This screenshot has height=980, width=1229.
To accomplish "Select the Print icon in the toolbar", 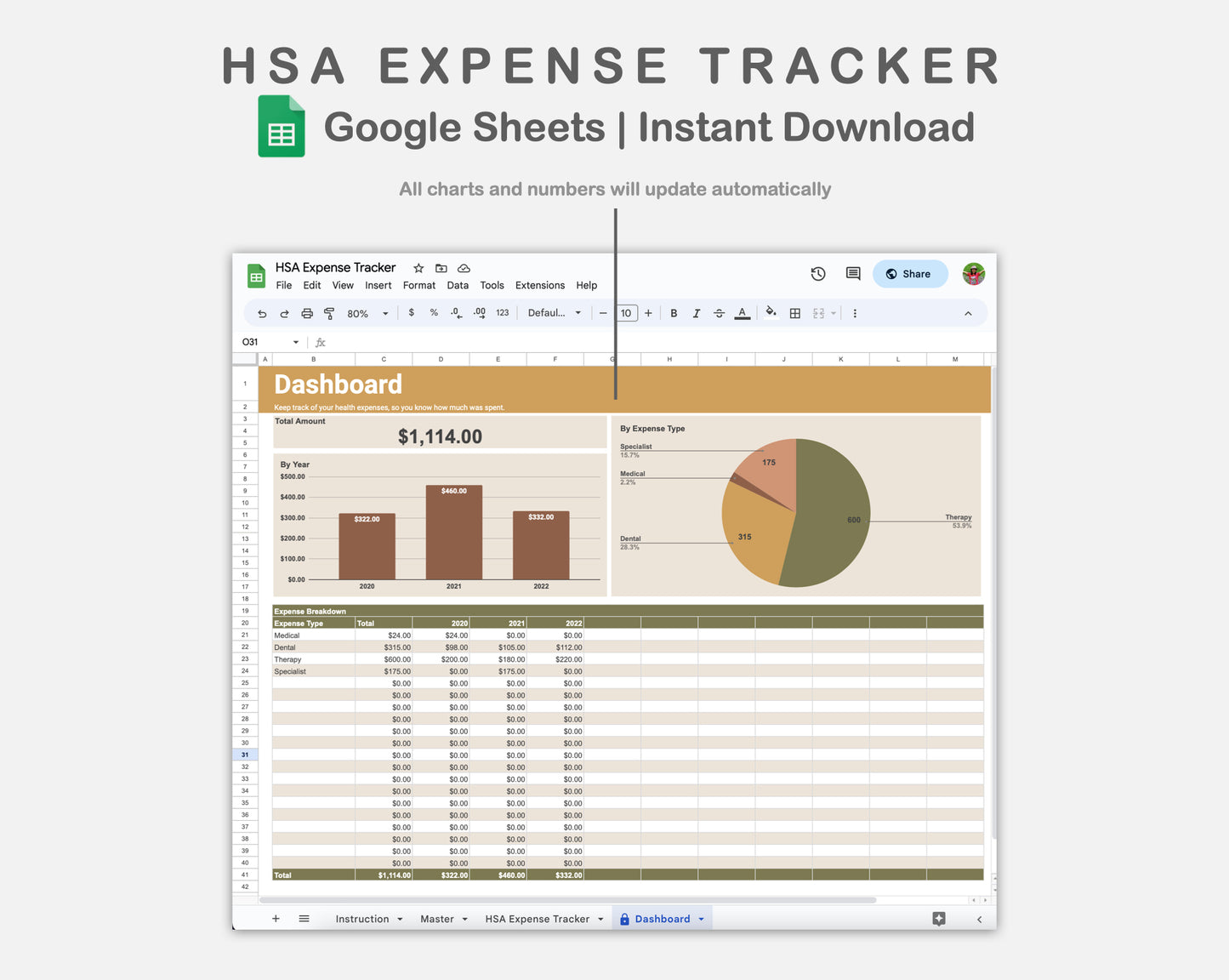I will coord(307,313).
